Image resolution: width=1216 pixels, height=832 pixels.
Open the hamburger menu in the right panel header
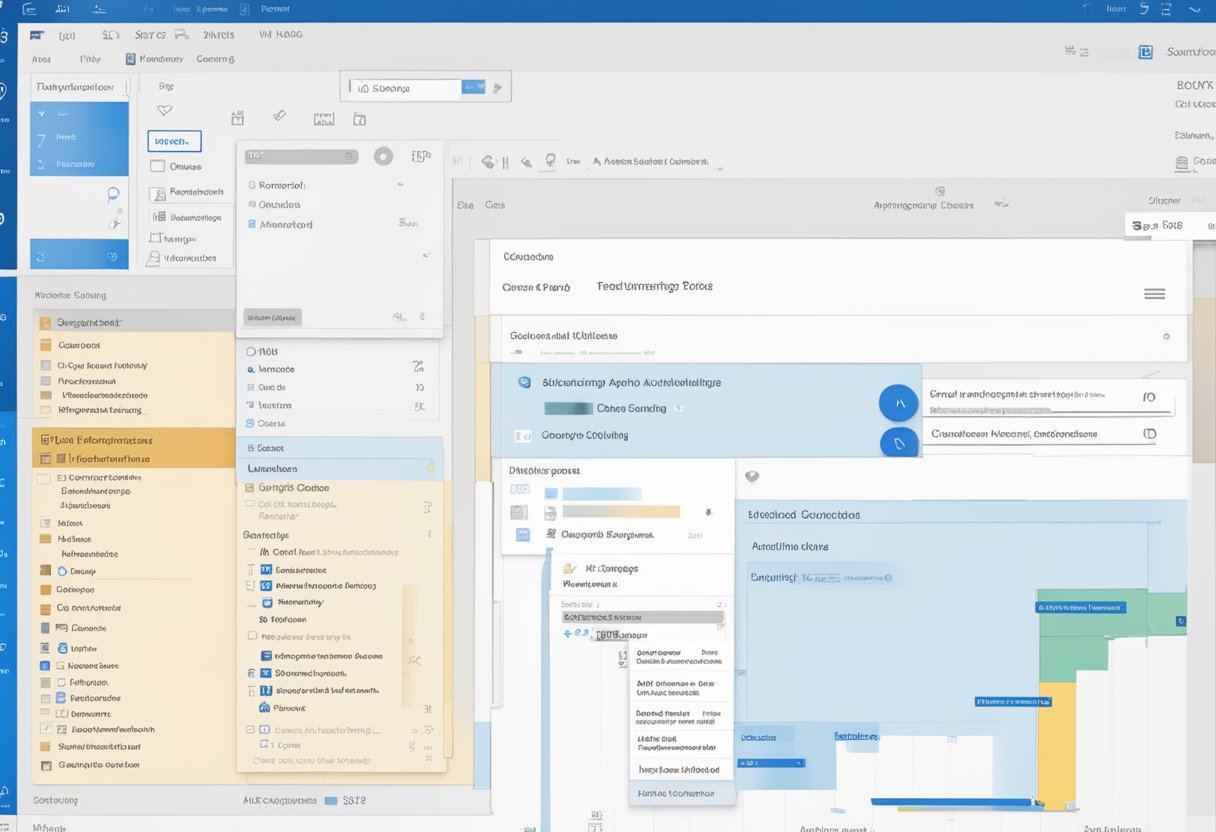click(1154, 293)
